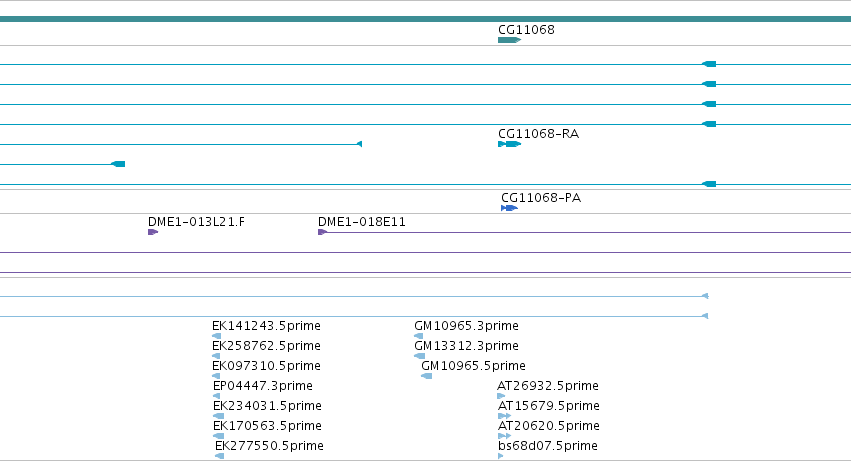Click the EK234031.5prime feature glyph
The image size is (851, 461).
[218, 416]
